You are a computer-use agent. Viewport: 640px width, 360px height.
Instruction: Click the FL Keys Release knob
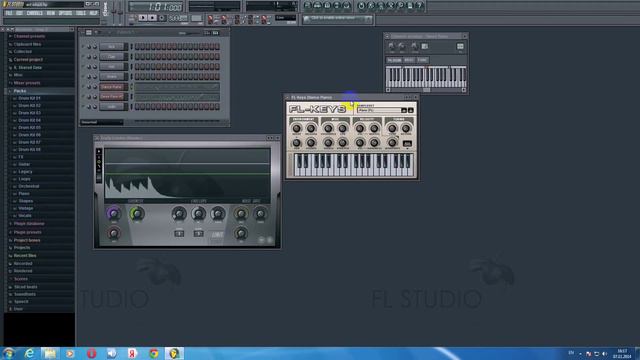pos(311,129)
